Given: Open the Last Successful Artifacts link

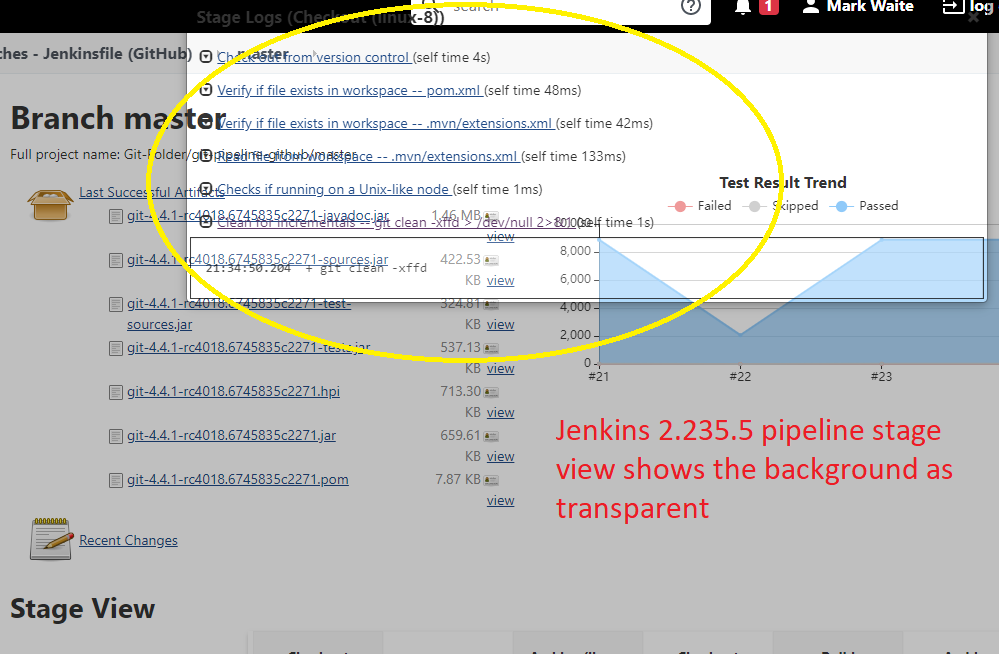Looking at the screenshot, I should tap(152, 193).
